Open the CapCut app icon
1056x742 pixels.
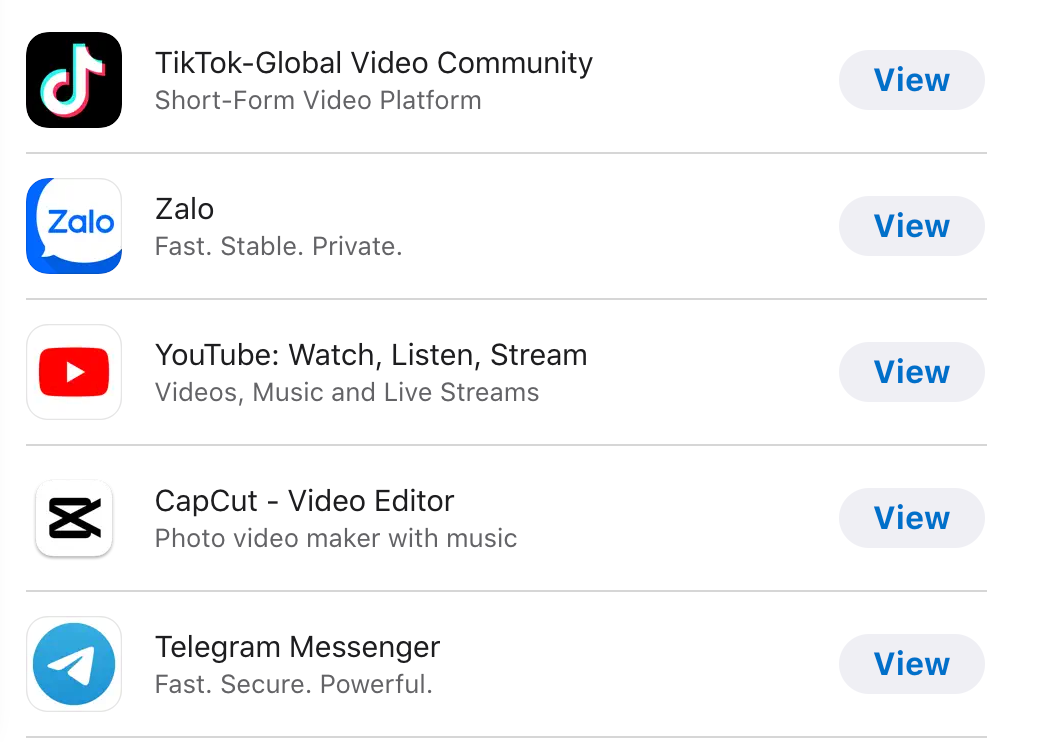[74, 518]
